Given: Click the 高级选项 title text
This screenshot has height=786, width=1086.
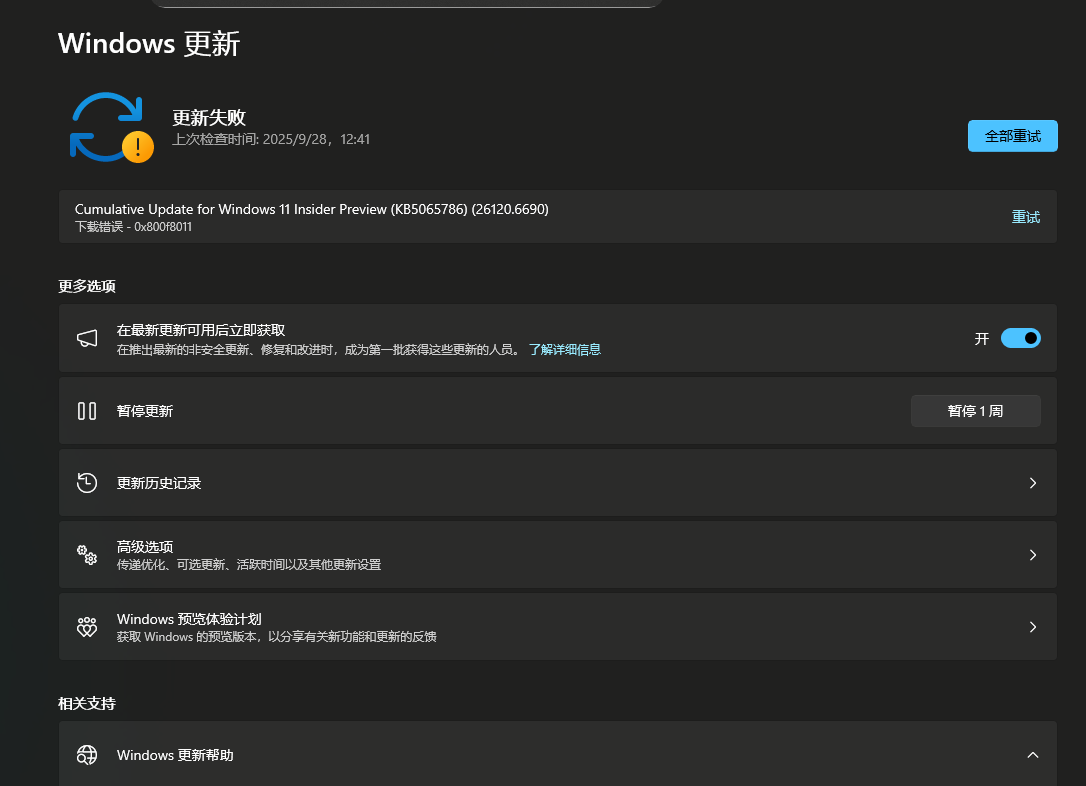Looking at the screenshot, I should tap(145, 546).
